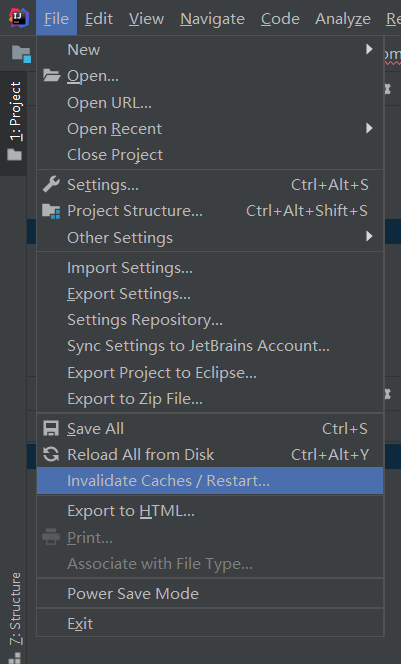Click the IntelliJ IDEA logo icon
The height and width of the screenshot is (664, 401).
click(x=19, y=18)
